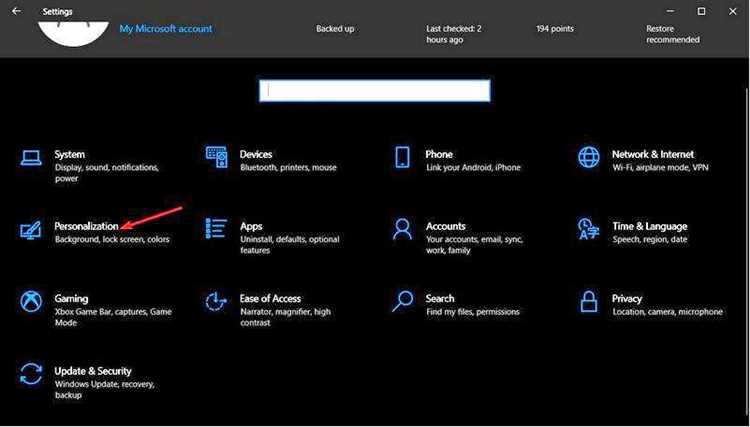Image resolution: width=750 pixels, height=427 pixels.
Task: Open the My Microsoft account link
Action: click(166, 29)
